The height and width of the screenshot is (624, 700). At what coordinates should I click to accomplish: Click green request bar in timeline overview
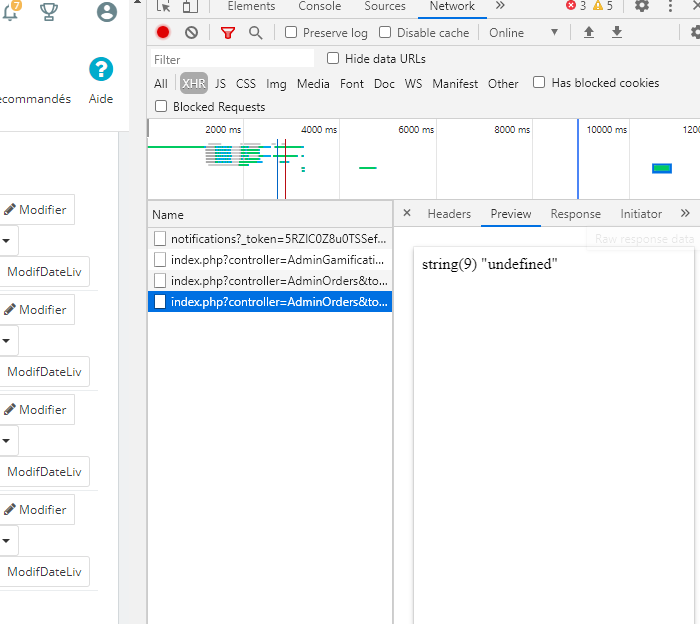tap(662, 168)
